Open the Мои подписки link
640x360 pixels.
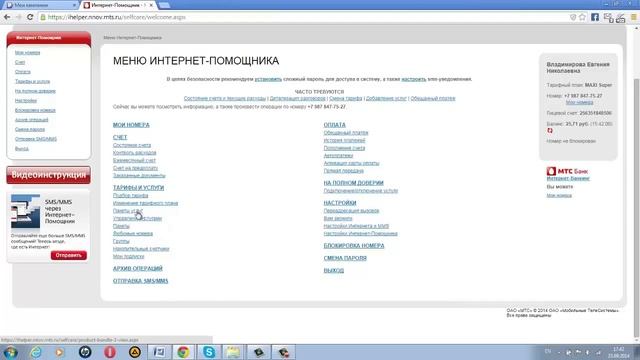128,256
